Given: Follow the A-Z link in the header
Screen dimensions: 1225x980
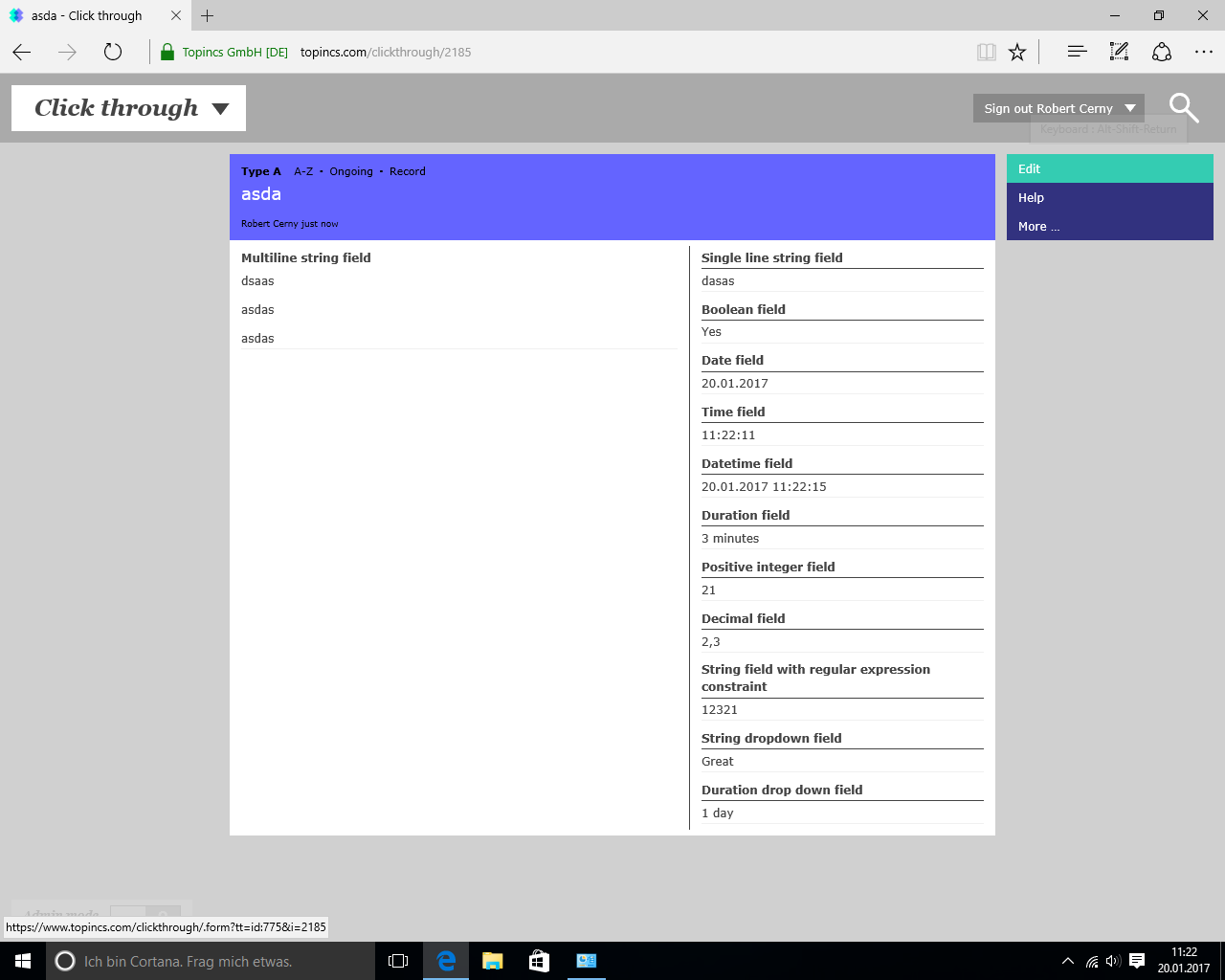Looking at the screenshot, I should [303, 172].
